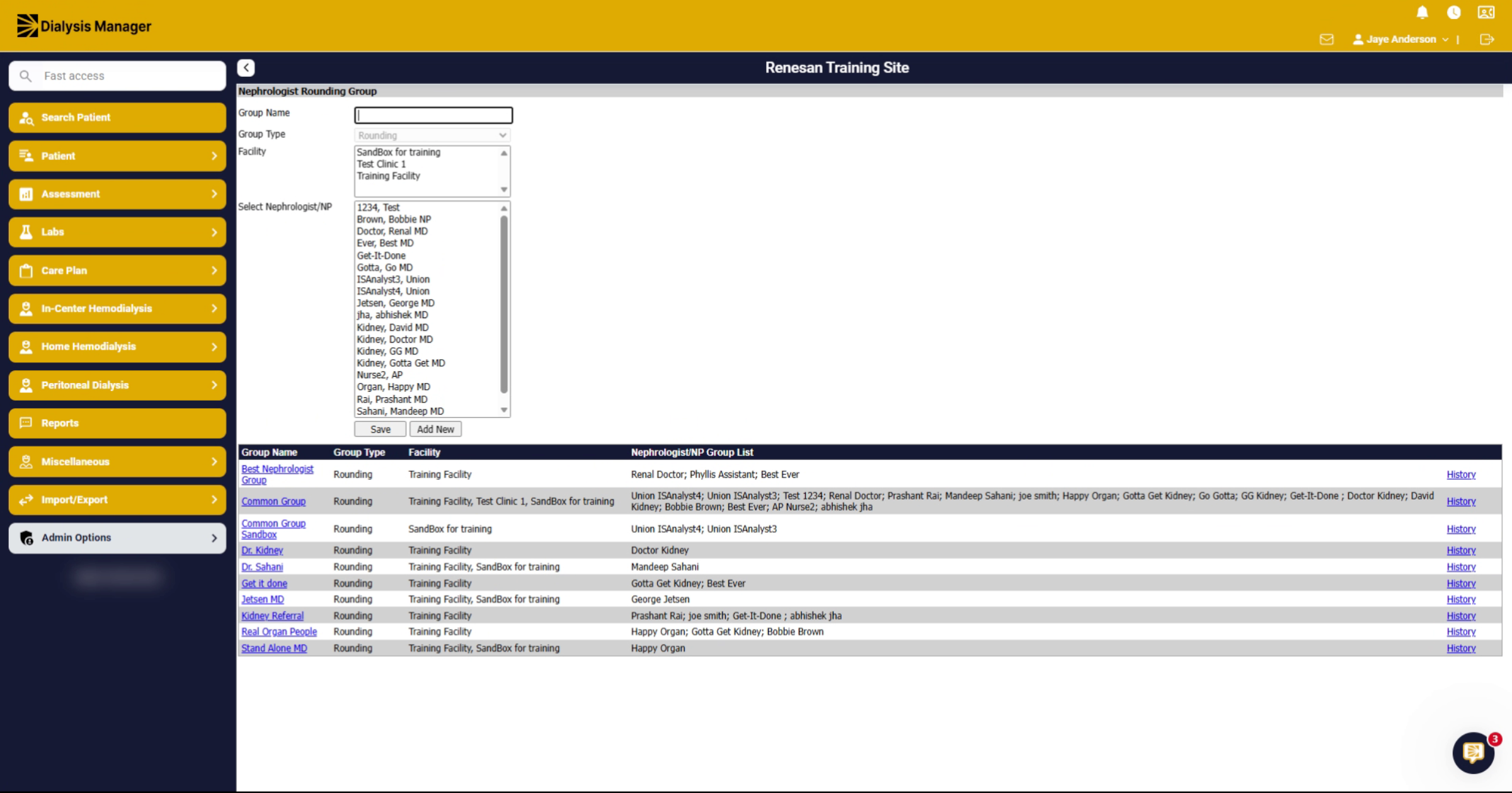Click the logout icon in header
The width and height of the screenshot is (1512, 793).
tap(1487, 39)
